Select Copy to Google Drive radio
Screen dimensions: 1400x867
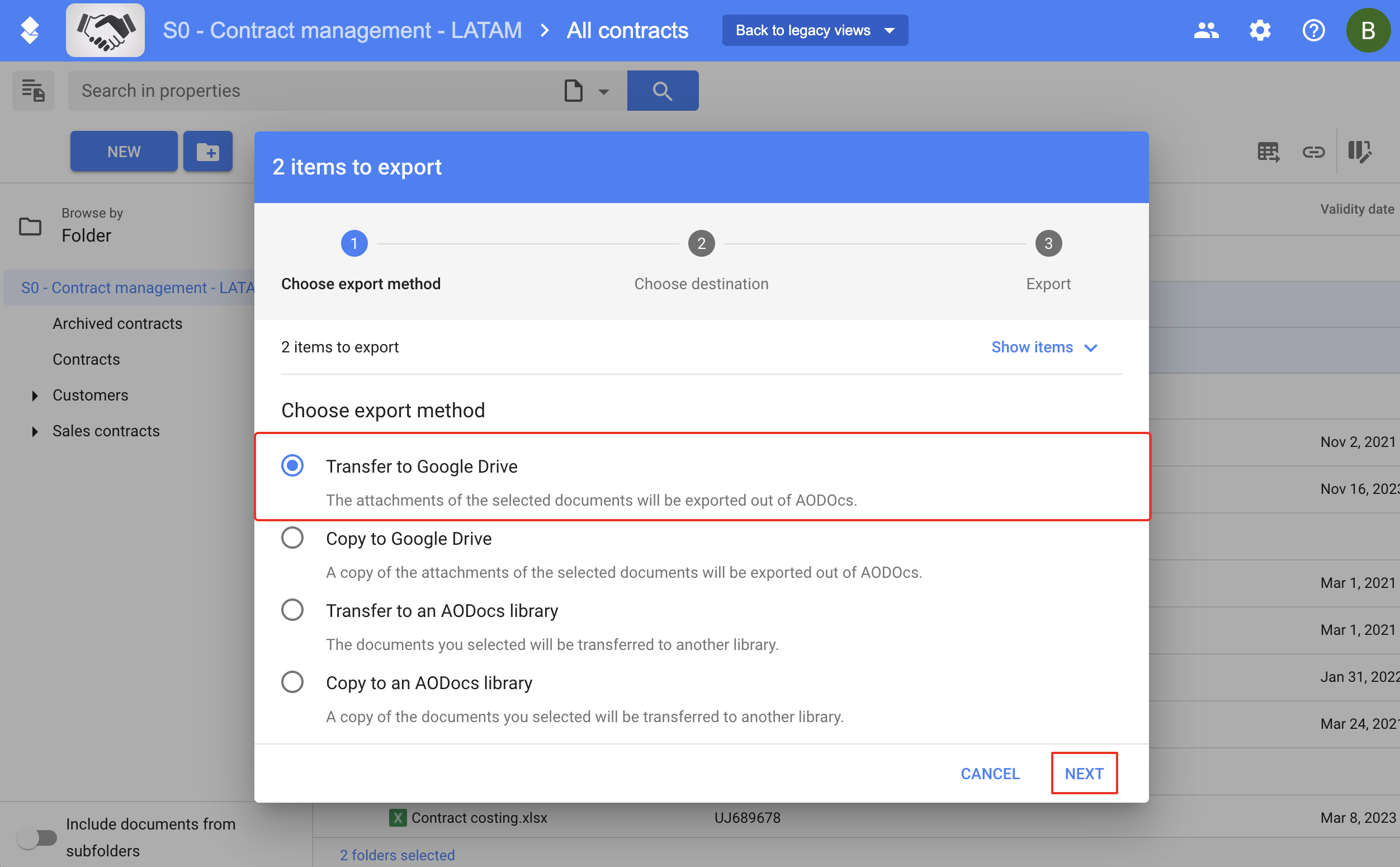[x=292, y=538]
